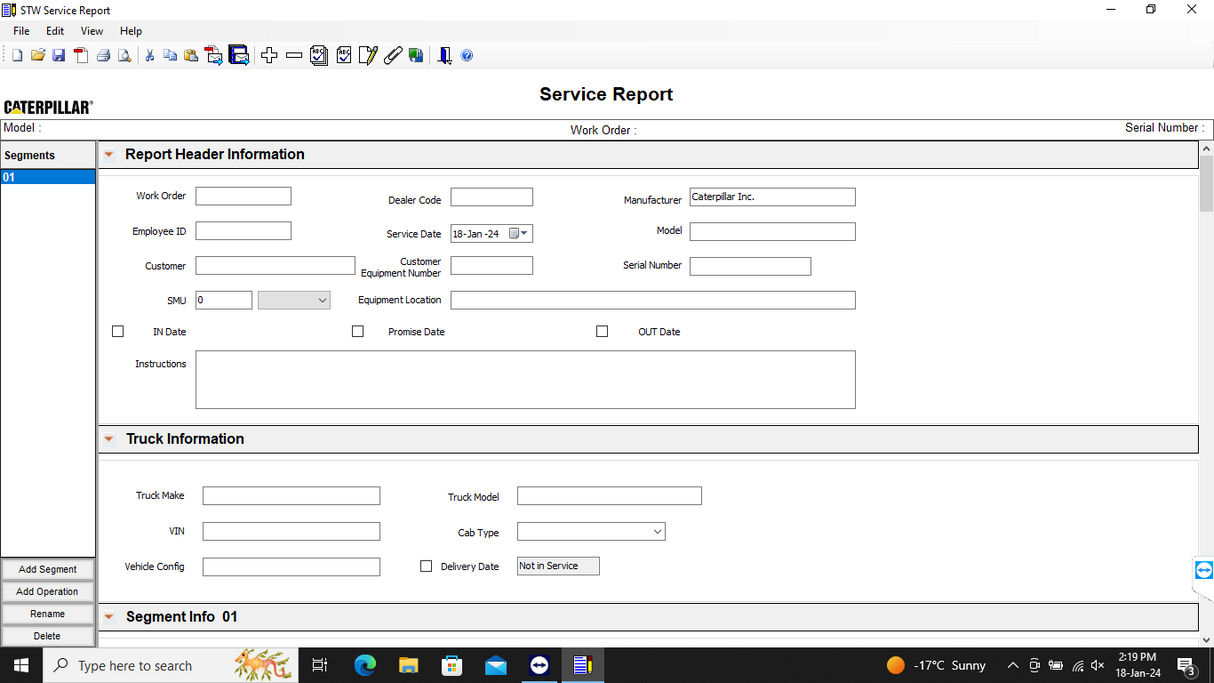Open the View menu
Viewport: 1214px width, 683px height.
92,31
